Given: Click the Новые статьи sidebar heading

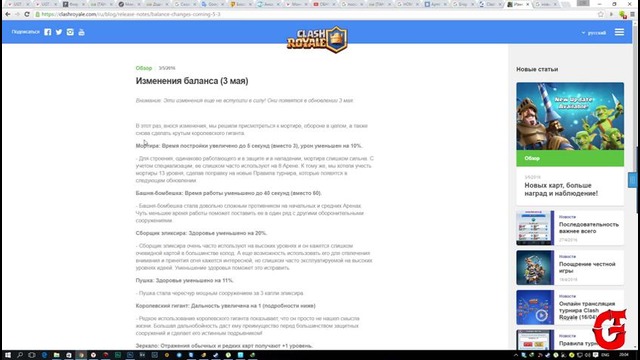Looking at the screenshot, I should point(537,69).
